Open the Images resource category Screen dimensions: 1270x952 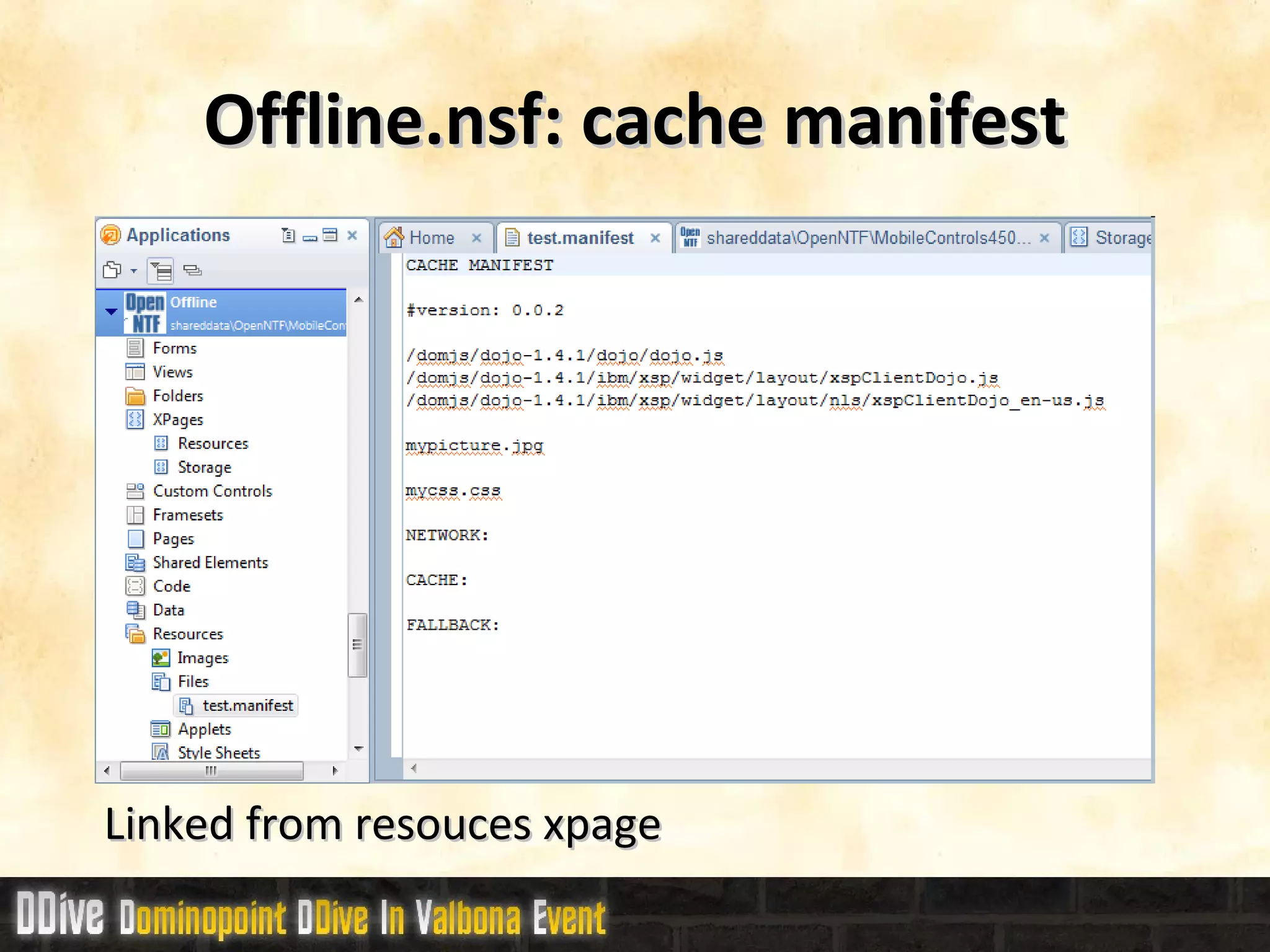click(x=203, y=658)
